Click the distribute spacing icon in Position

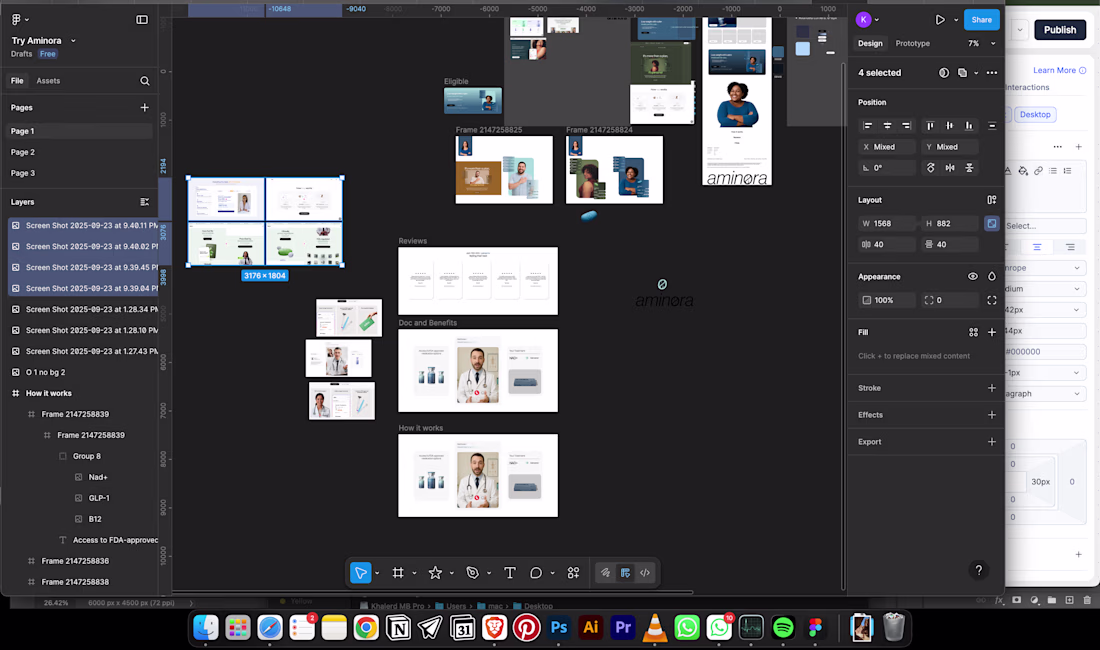(992, 126)
